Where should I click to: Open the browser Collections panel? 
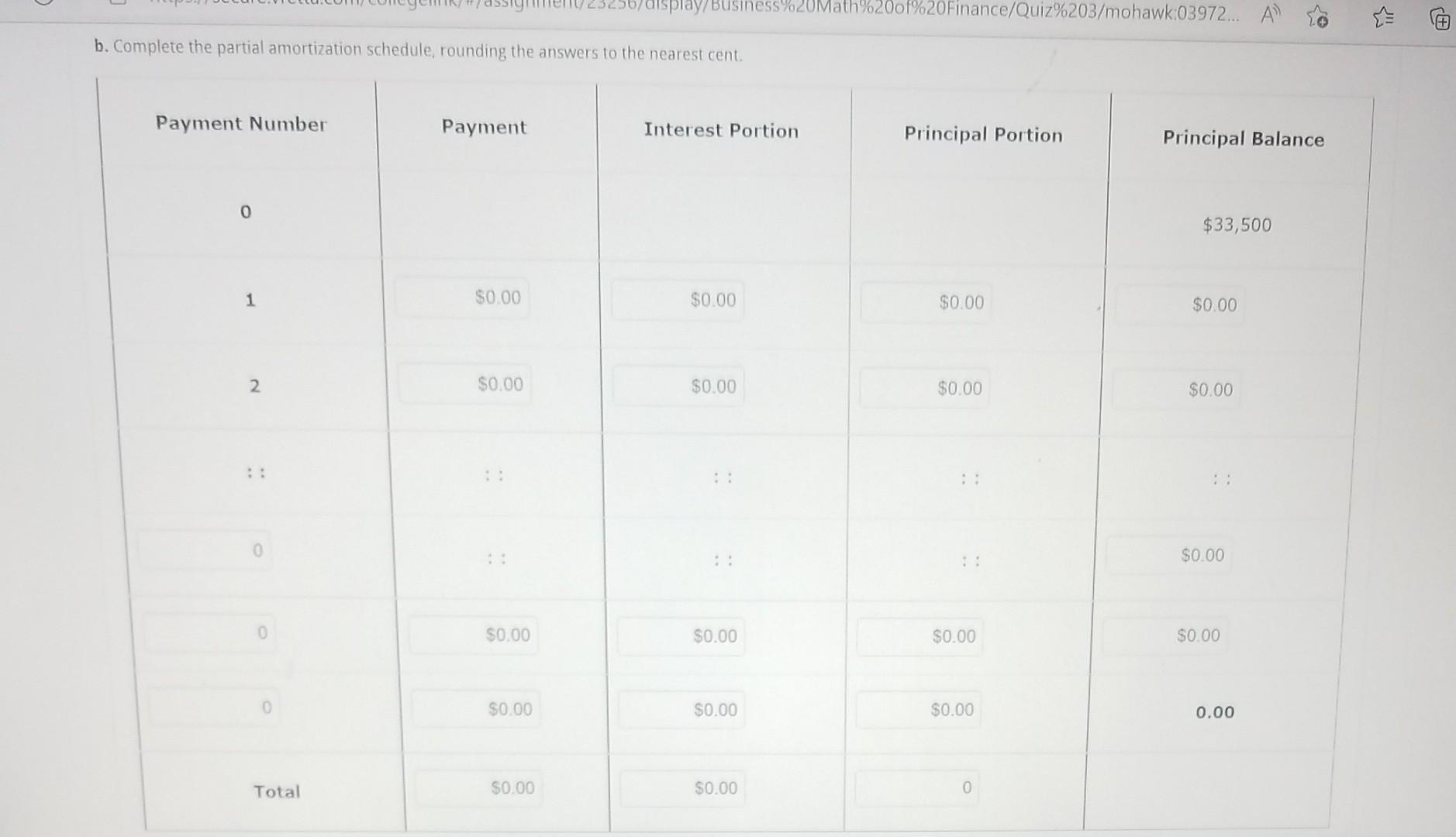[1440, 19]
